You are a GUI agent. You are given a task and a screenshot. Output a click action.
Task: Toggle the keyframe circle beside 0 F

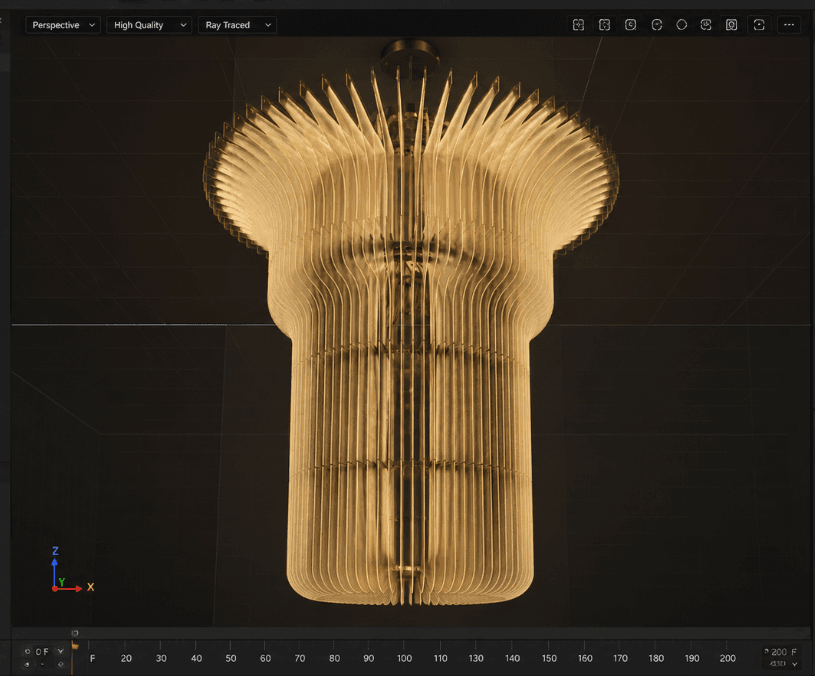pyautogui.click(x=27, y=651)
